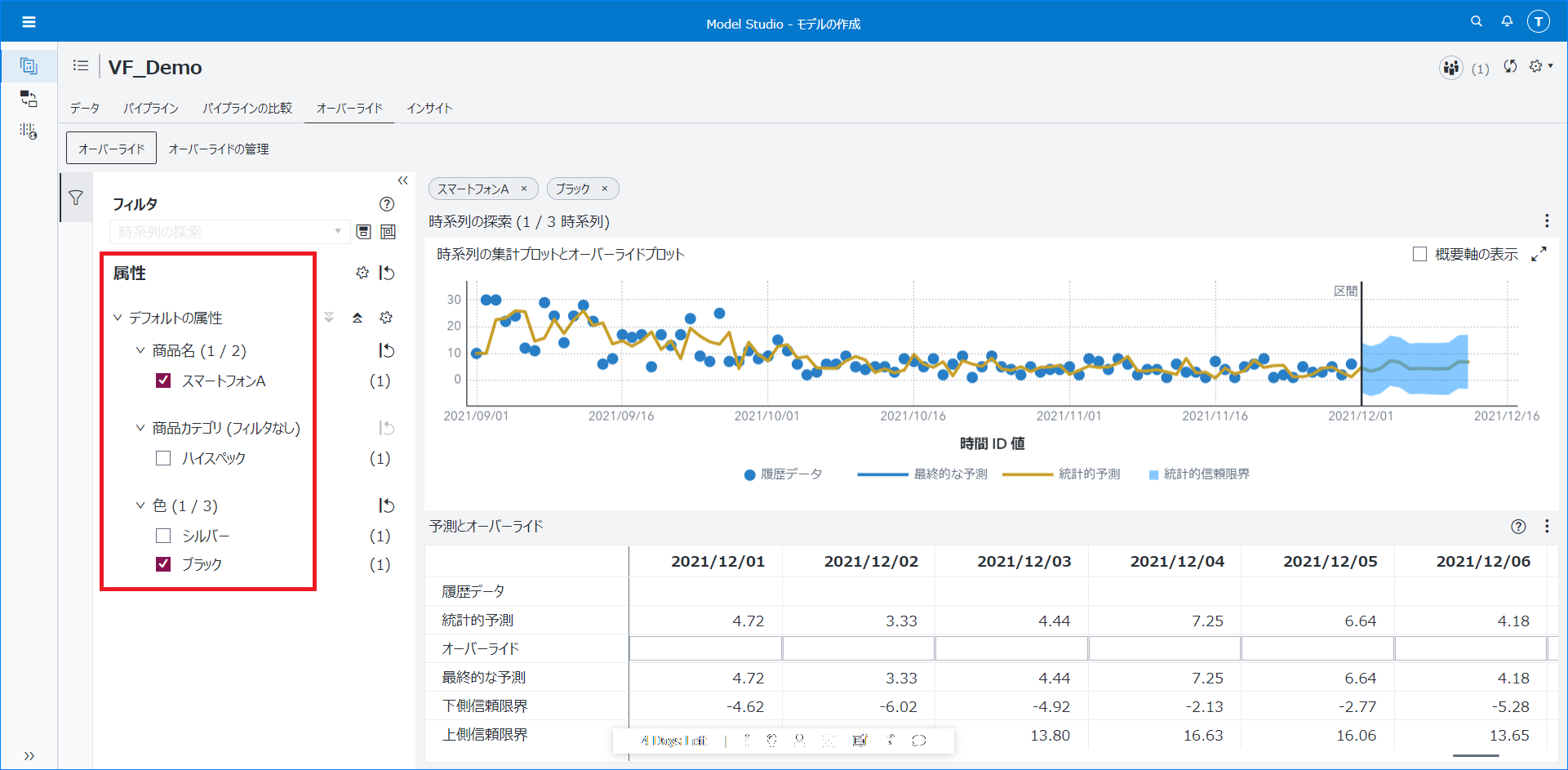Screen dimensions: 1568x770
Task: Reset the 色 filter
Action: pyautogui.click(x=387, y=505)
